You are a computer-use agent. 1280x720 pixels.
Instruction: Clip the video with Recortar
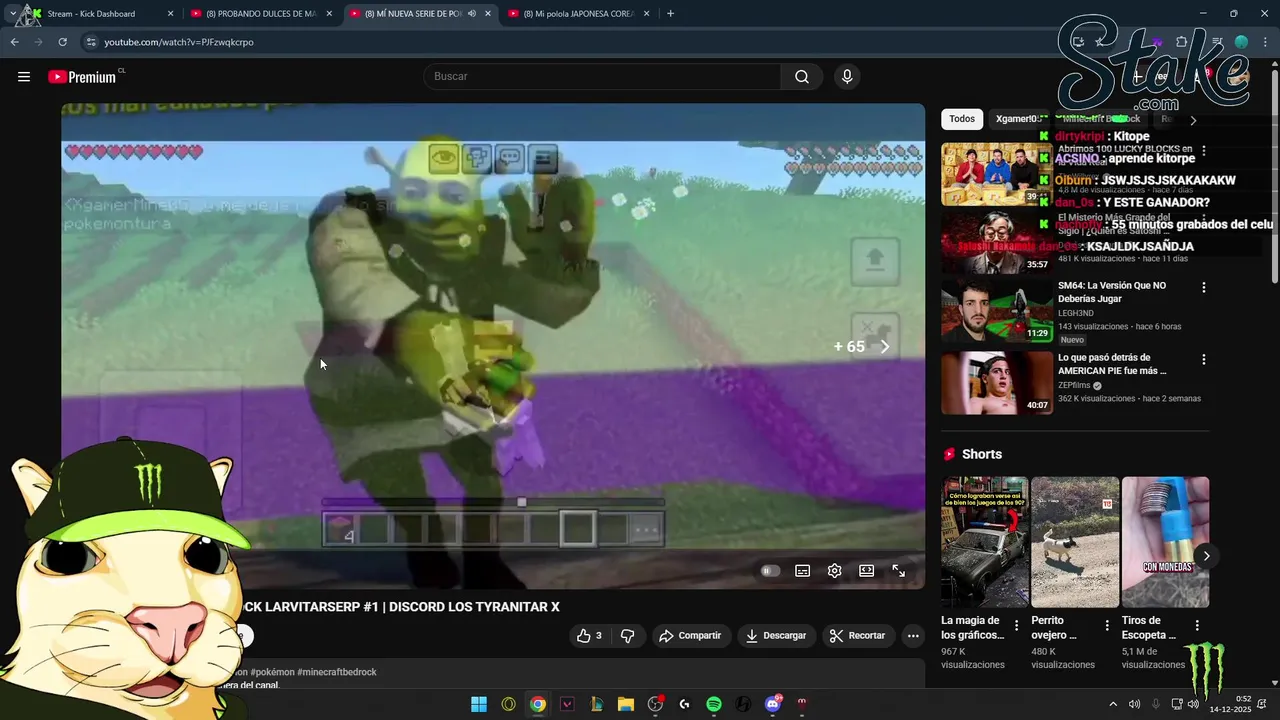857,635
